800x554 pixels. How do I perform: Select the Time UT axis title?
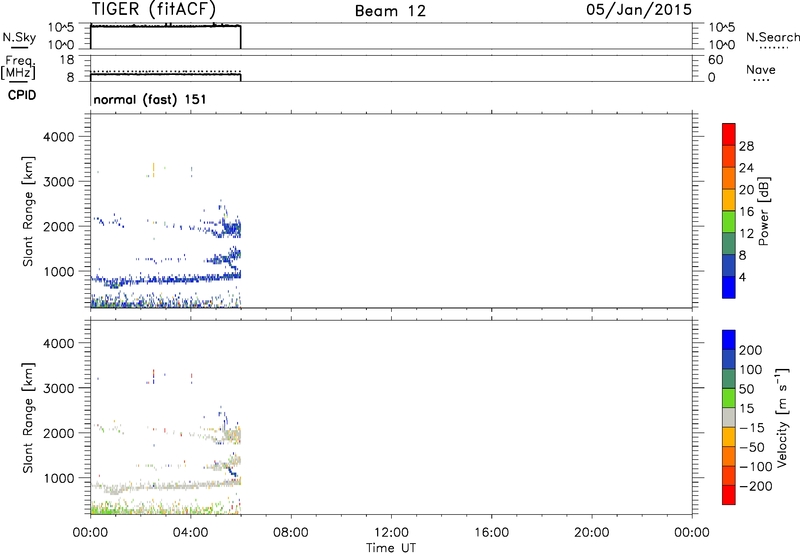(391, 548)
